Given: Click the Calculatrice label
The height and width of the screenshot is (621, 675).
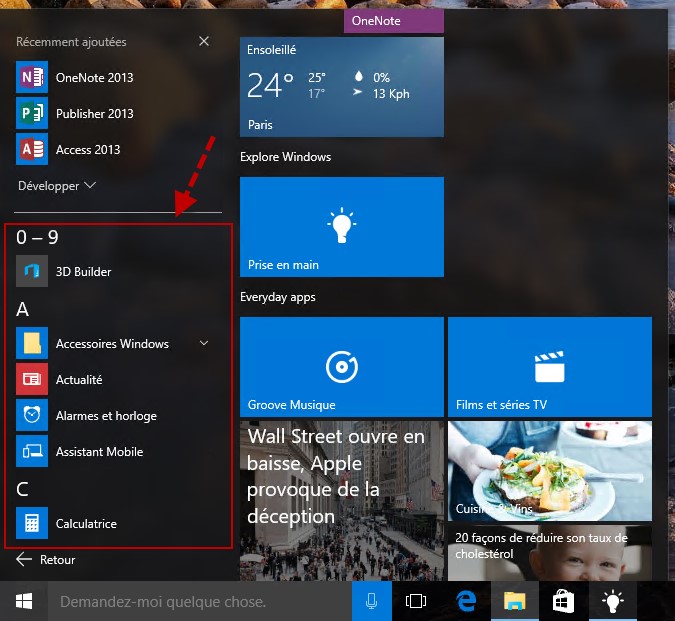Looking at the screenshot, I should click(86, 523).
